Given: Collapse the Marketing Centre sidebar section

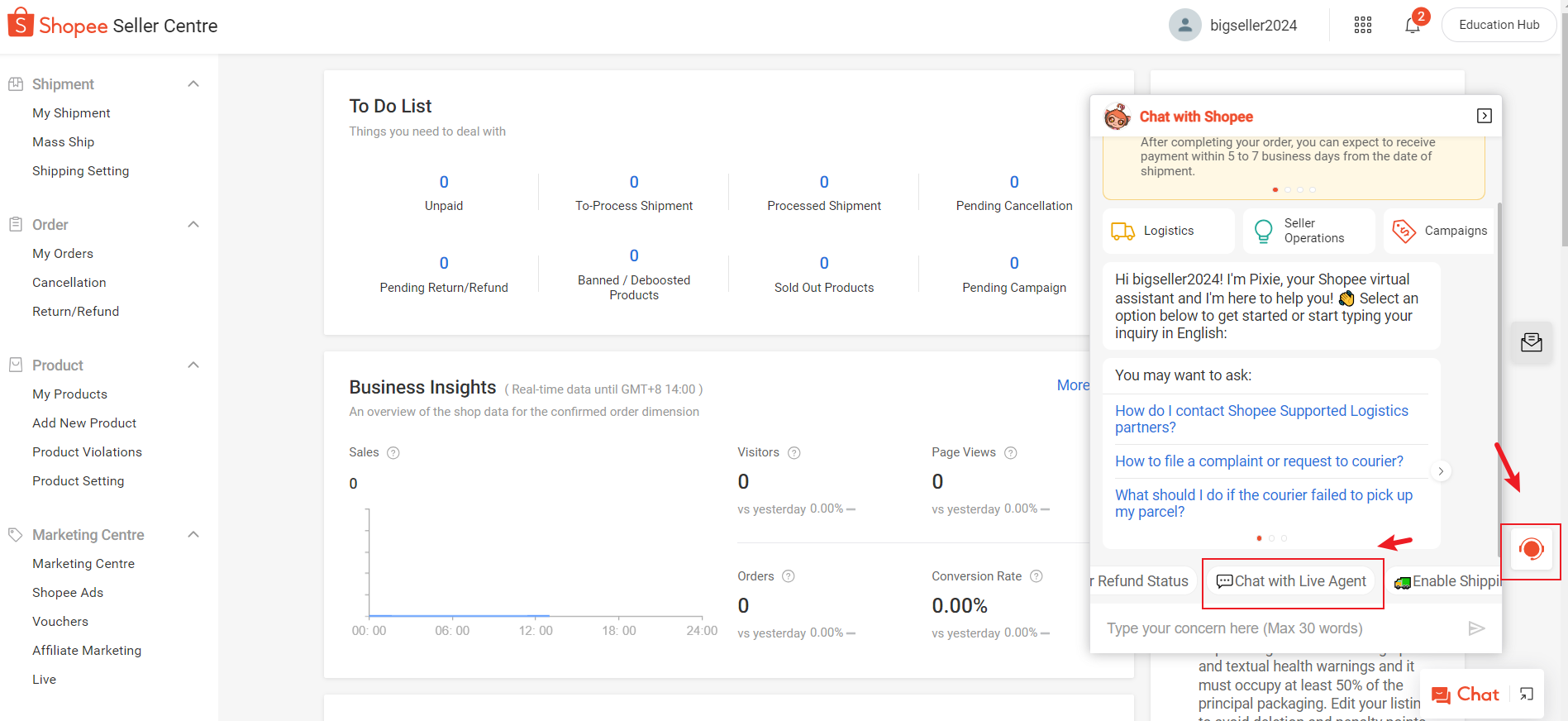Looking at the screenshot, I should [193, 535].
